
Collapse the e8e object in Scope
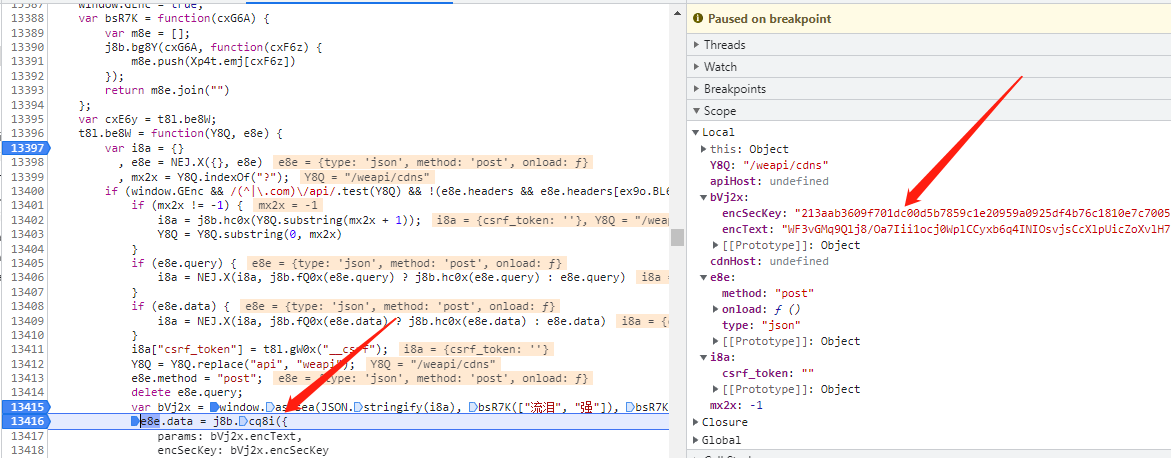point(704,277)
